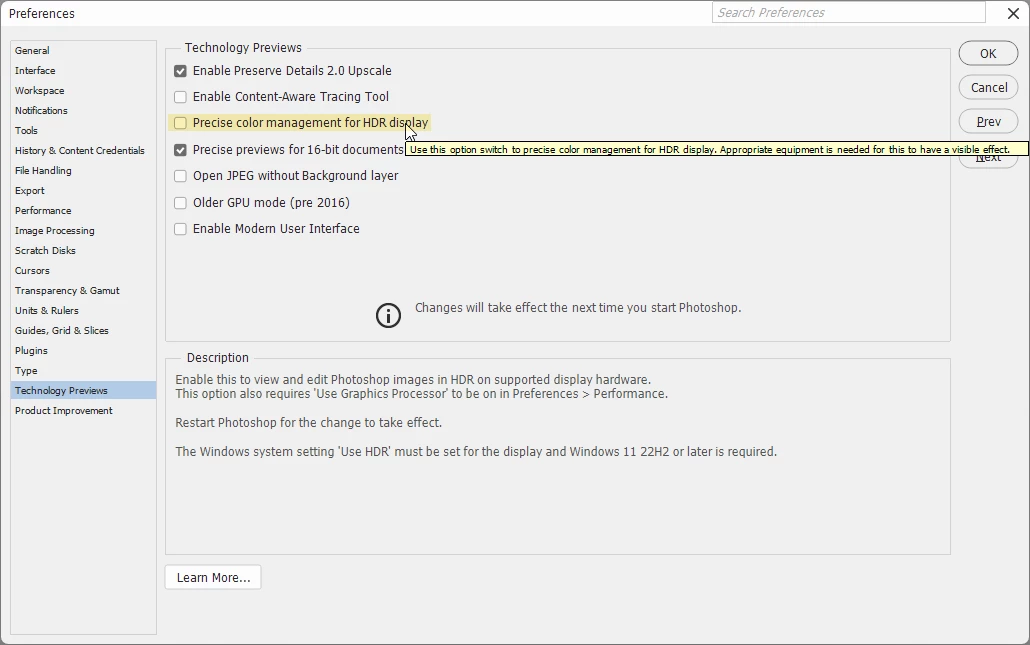Screen dimensions: 1030x645
Task: Click the 'Use Graphics Processor' description line
Action: pyautogui.click(x=421, y=394)
